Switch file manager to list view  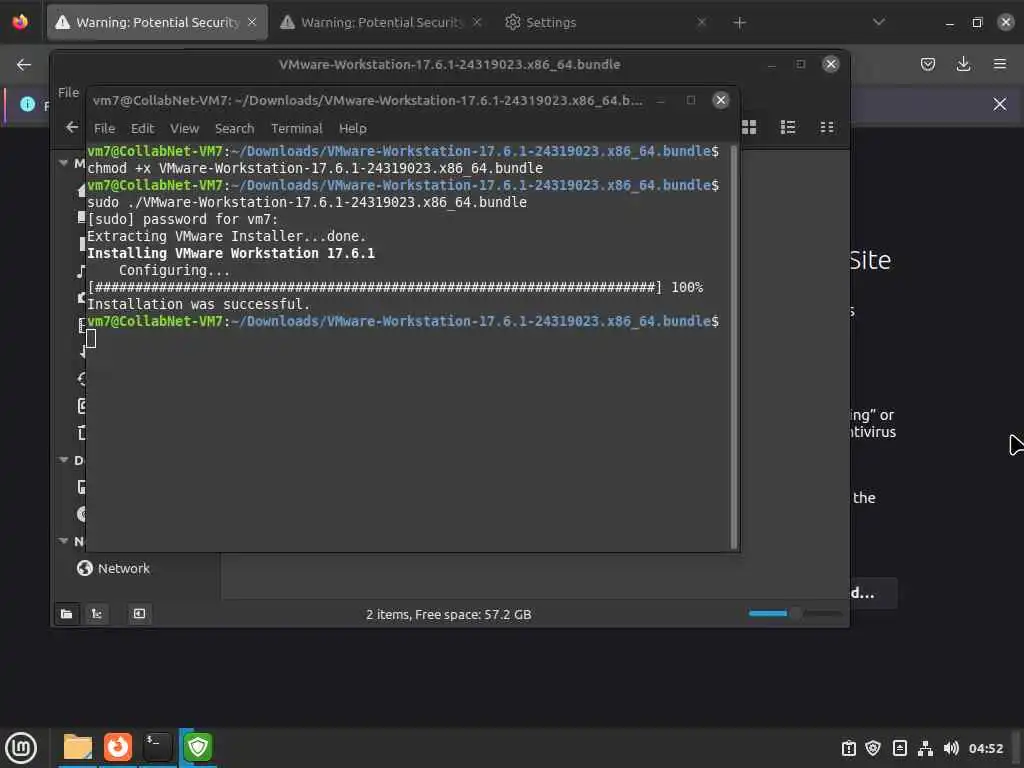(x=788, y=127)
